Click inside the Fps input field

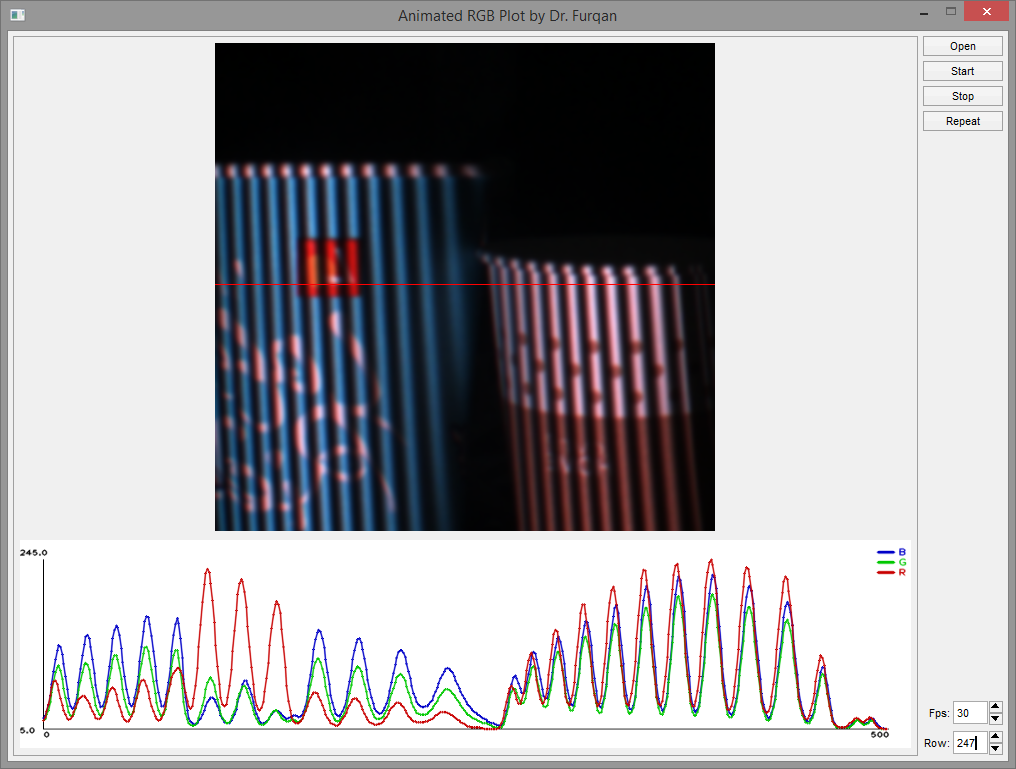click(969, 713)
